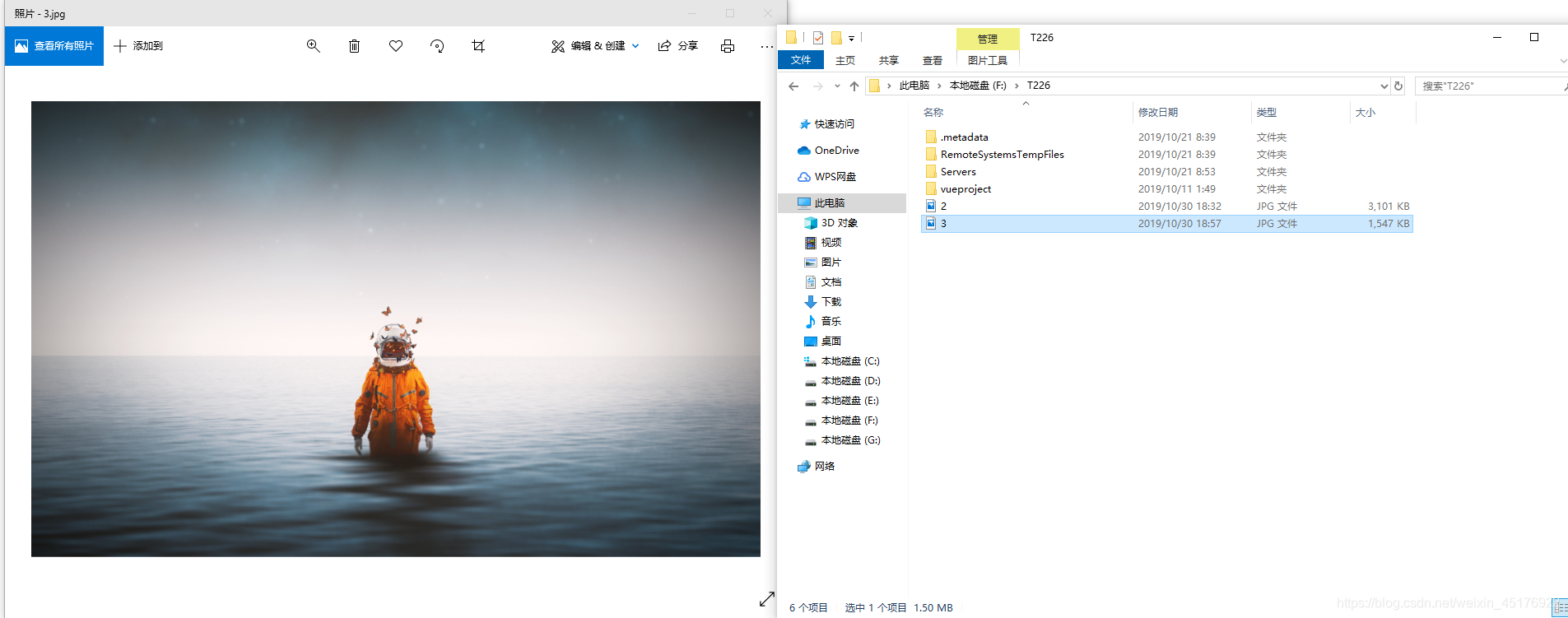Select Manage contextual tab header
Image resolution: width=1568 pixels, height=618 pixels.
point(988,39)
